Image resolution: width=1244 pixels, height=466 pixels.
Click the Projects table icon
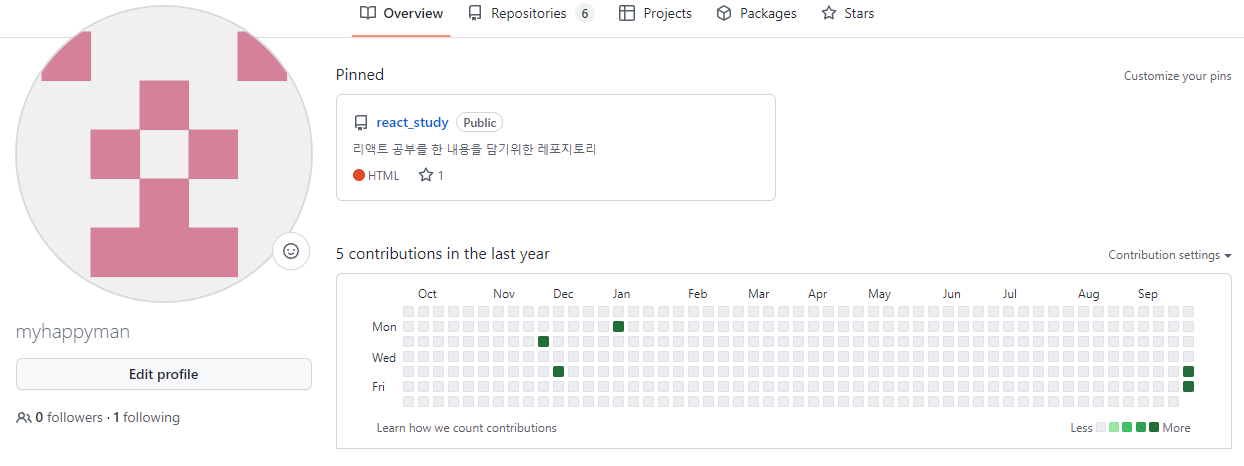(627, 13)
